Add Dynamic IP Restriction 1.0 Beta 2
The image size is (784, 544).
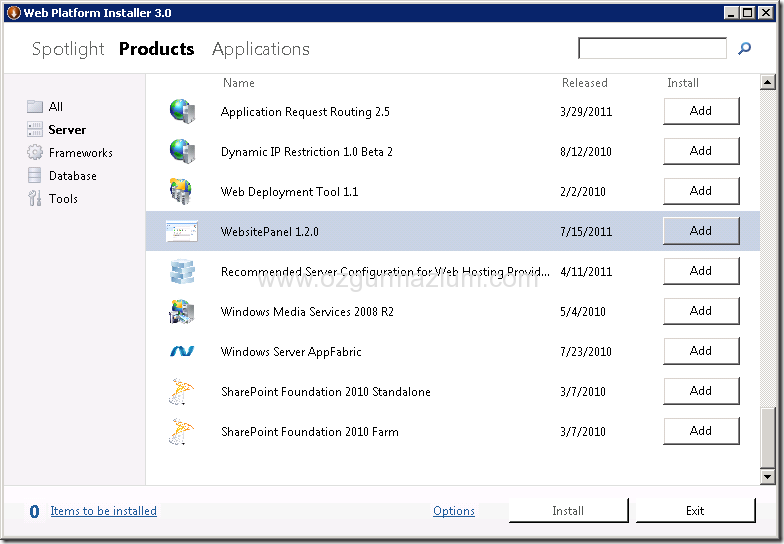[x=701, y=151]
